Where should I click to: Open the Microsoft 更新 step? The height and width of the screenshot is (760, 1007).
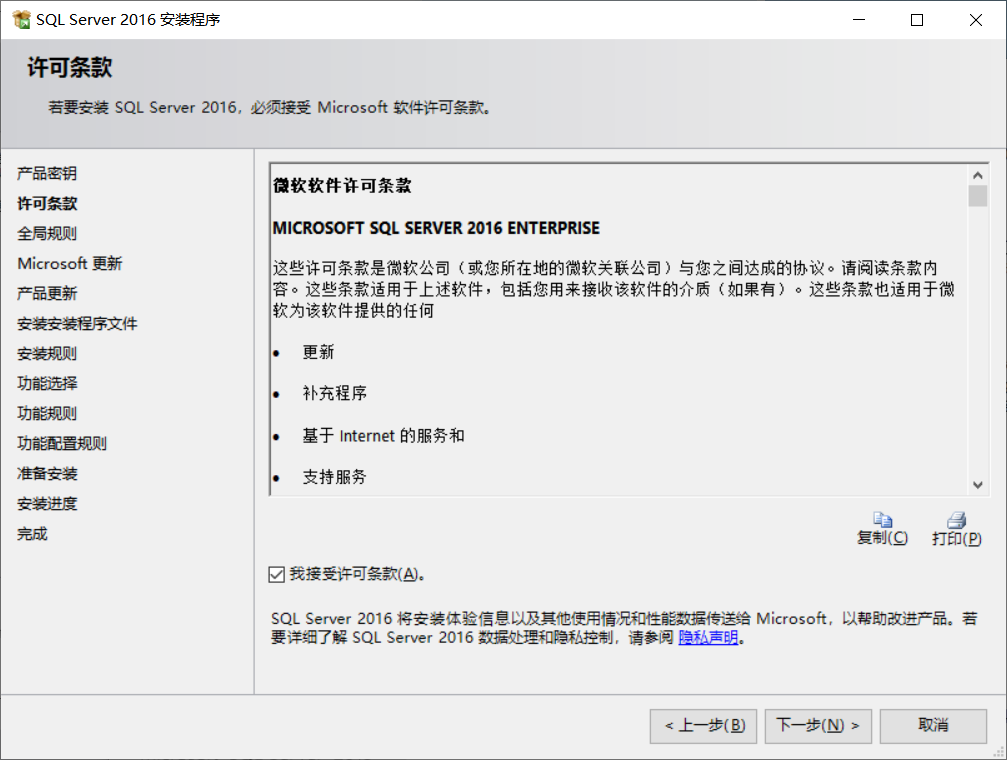pyautogui.click(x=69, y=263)
